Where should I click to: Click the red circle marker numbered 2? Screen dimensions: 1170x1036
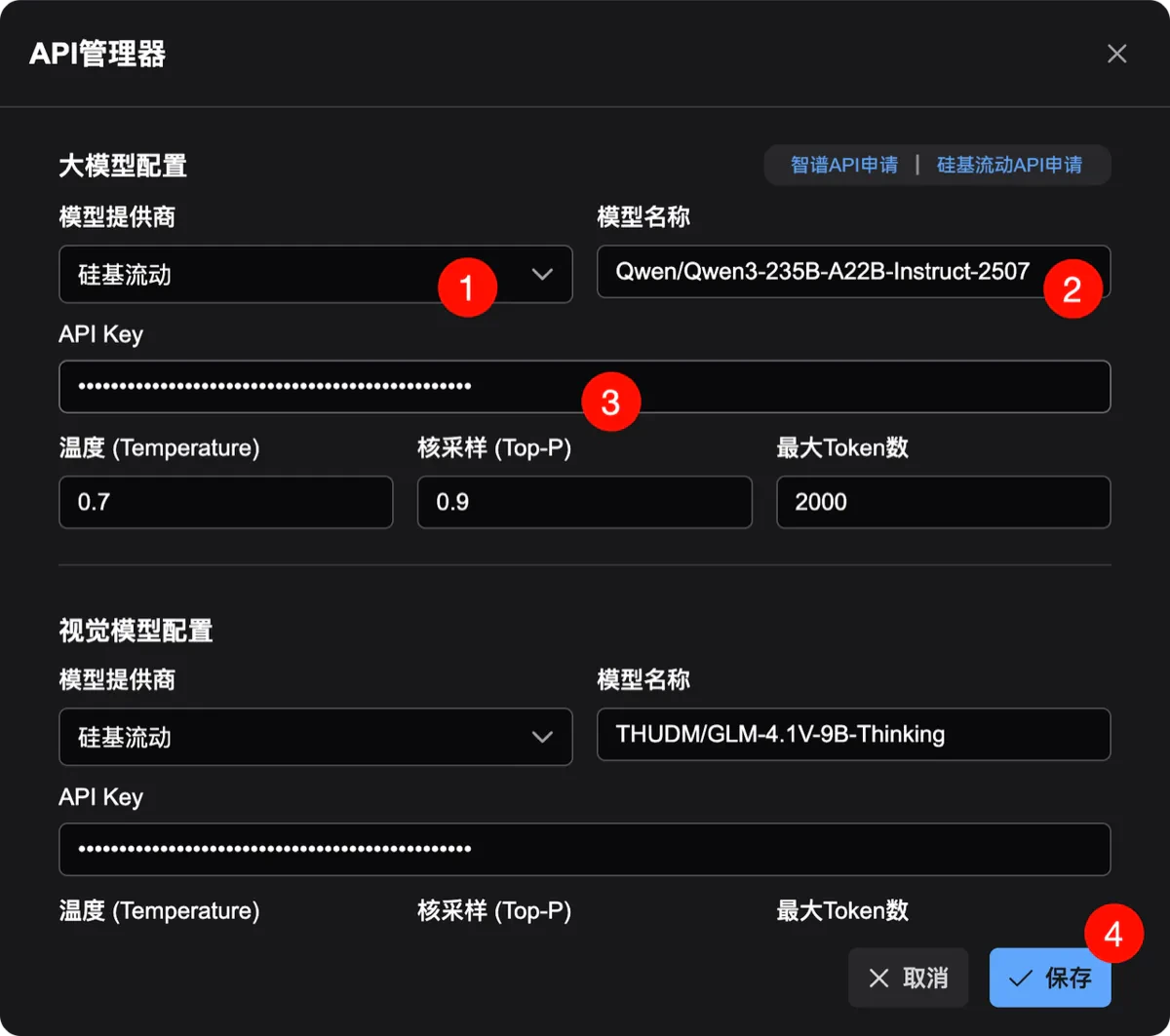[x=1072, y=288]
